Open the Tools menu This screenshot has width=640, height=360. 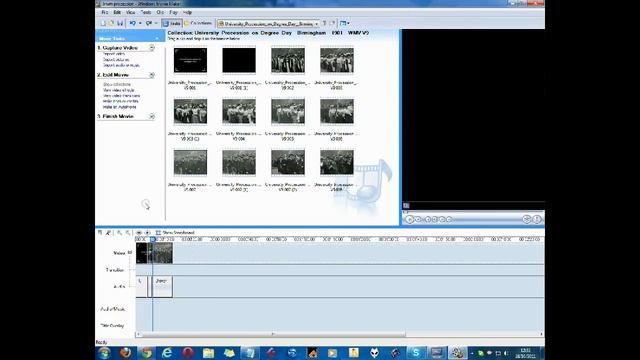tap(146, 13)
